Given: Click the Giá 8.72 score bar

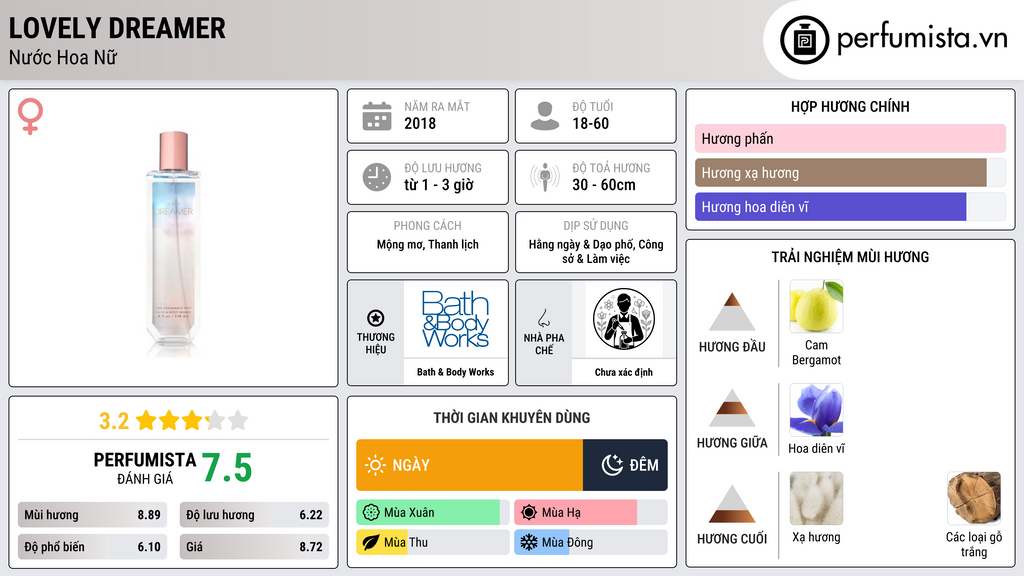Looking at the screenshot, I should click(254, 547).
